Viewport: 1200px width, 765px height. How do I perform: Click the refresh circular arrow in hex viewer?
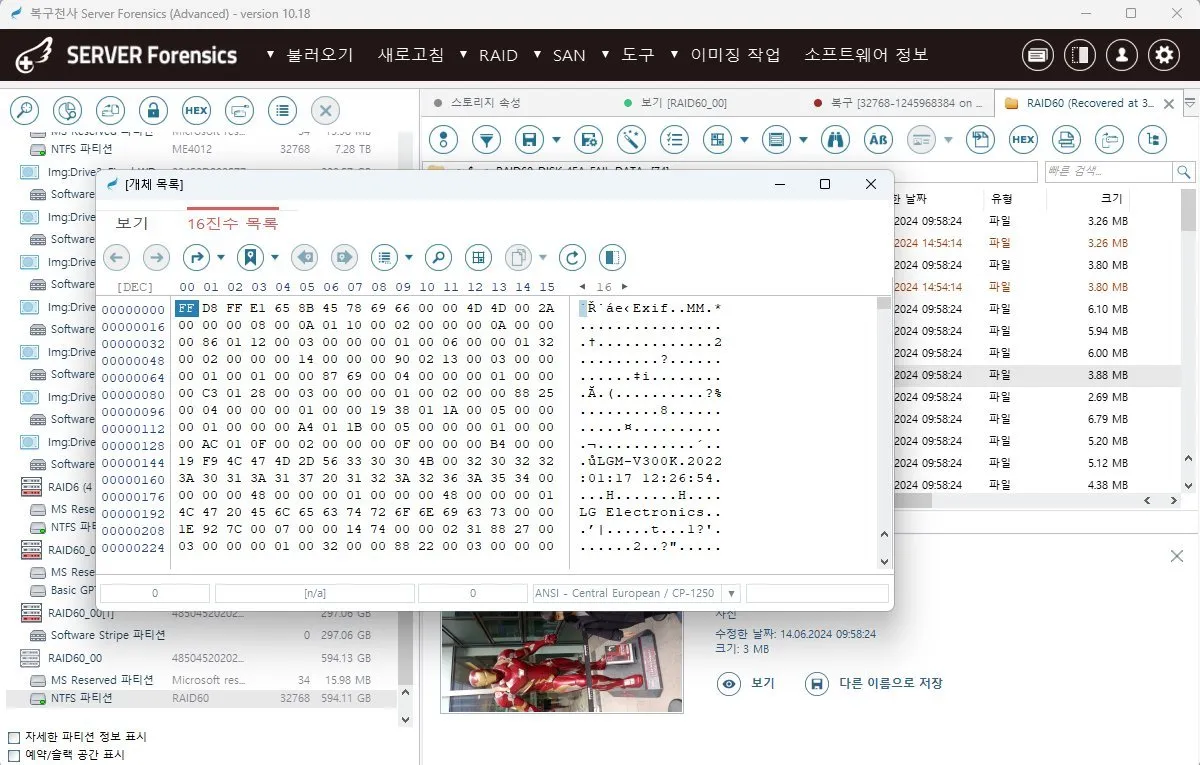click(x=572, y=257)
